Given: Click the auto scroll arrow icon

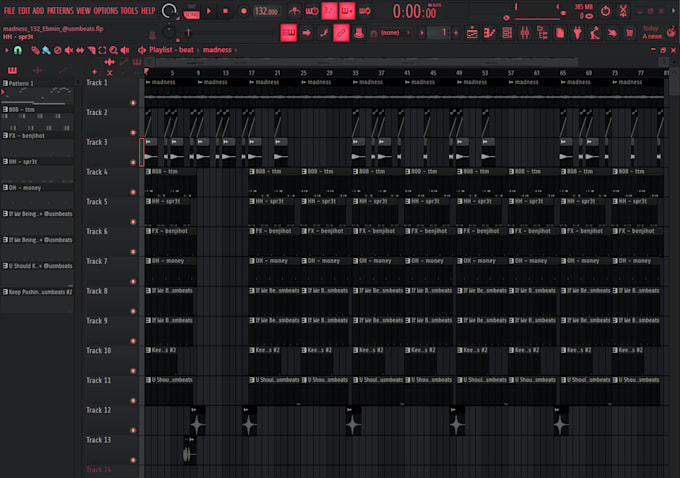Looking at the screenshot, I should (x=306, y=33).
